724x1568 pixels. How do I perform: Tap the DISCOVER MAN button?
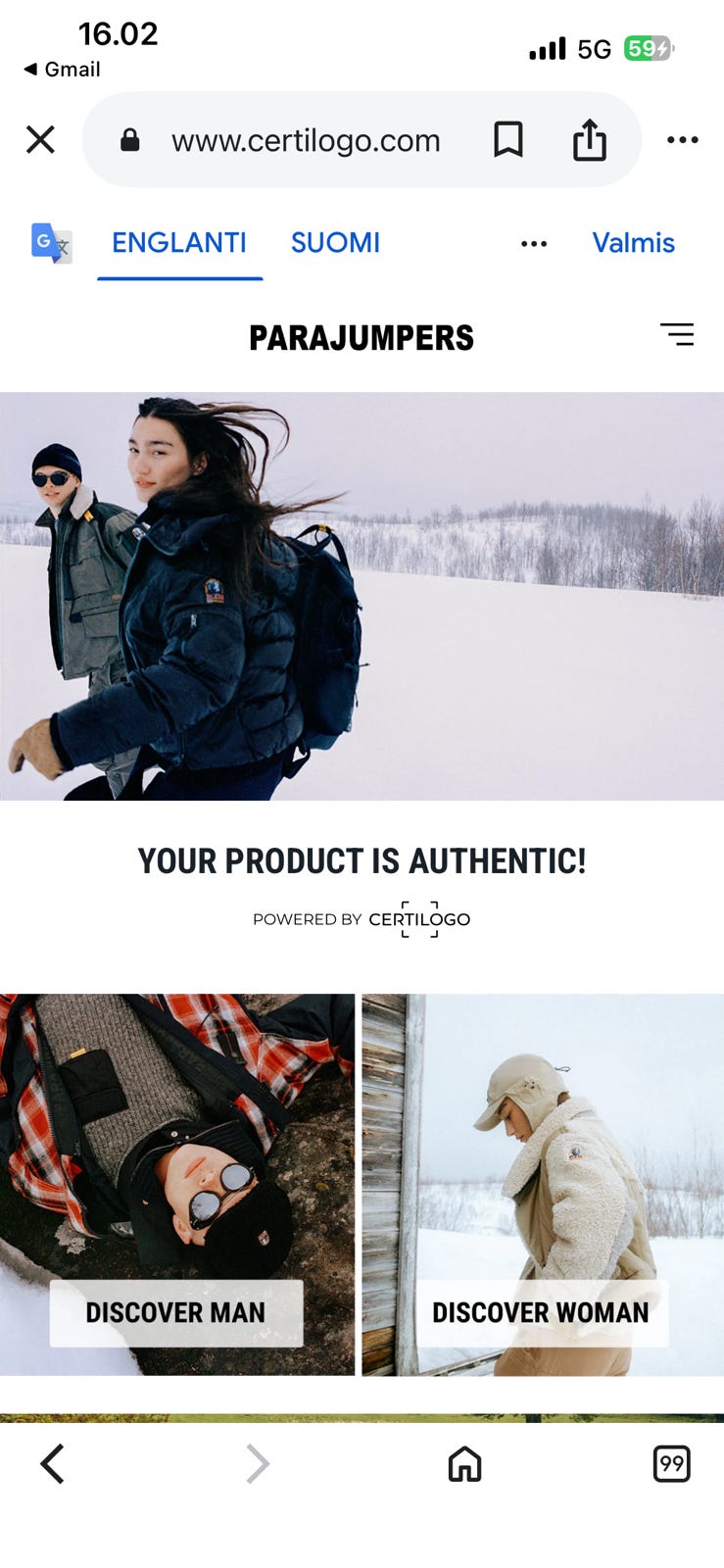pos(176,1313)
